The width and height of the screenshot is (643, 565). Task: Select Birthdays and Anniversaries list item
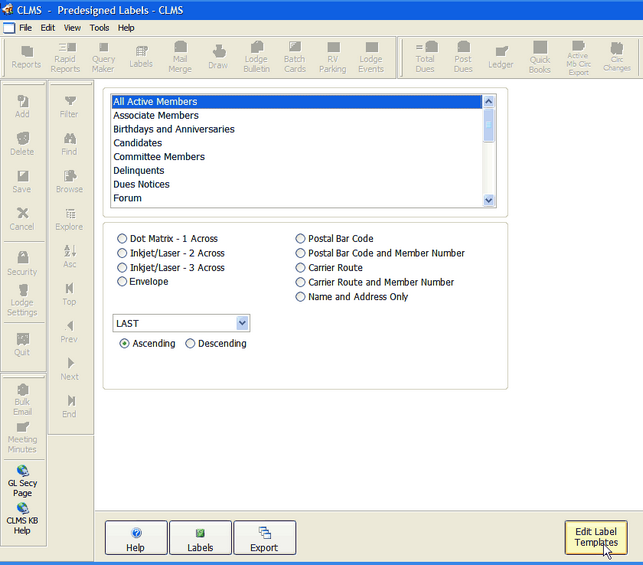pyautogui.click(x=173, y=129)
